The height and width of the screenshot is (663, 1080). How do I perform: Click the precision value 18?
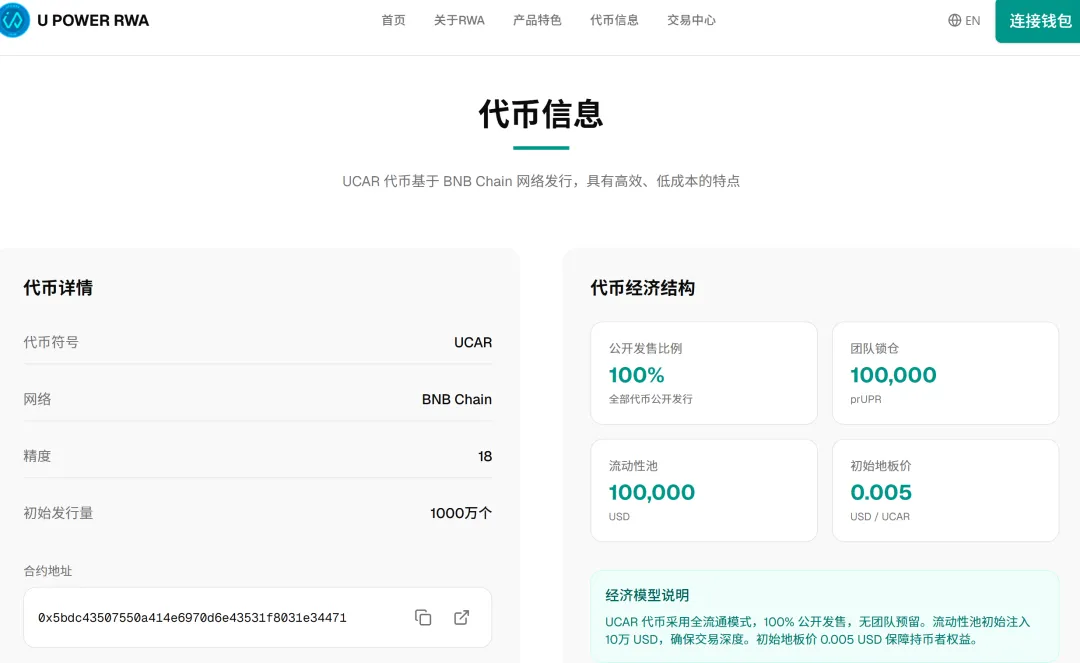pyautogui.click(x=485, y=456)
